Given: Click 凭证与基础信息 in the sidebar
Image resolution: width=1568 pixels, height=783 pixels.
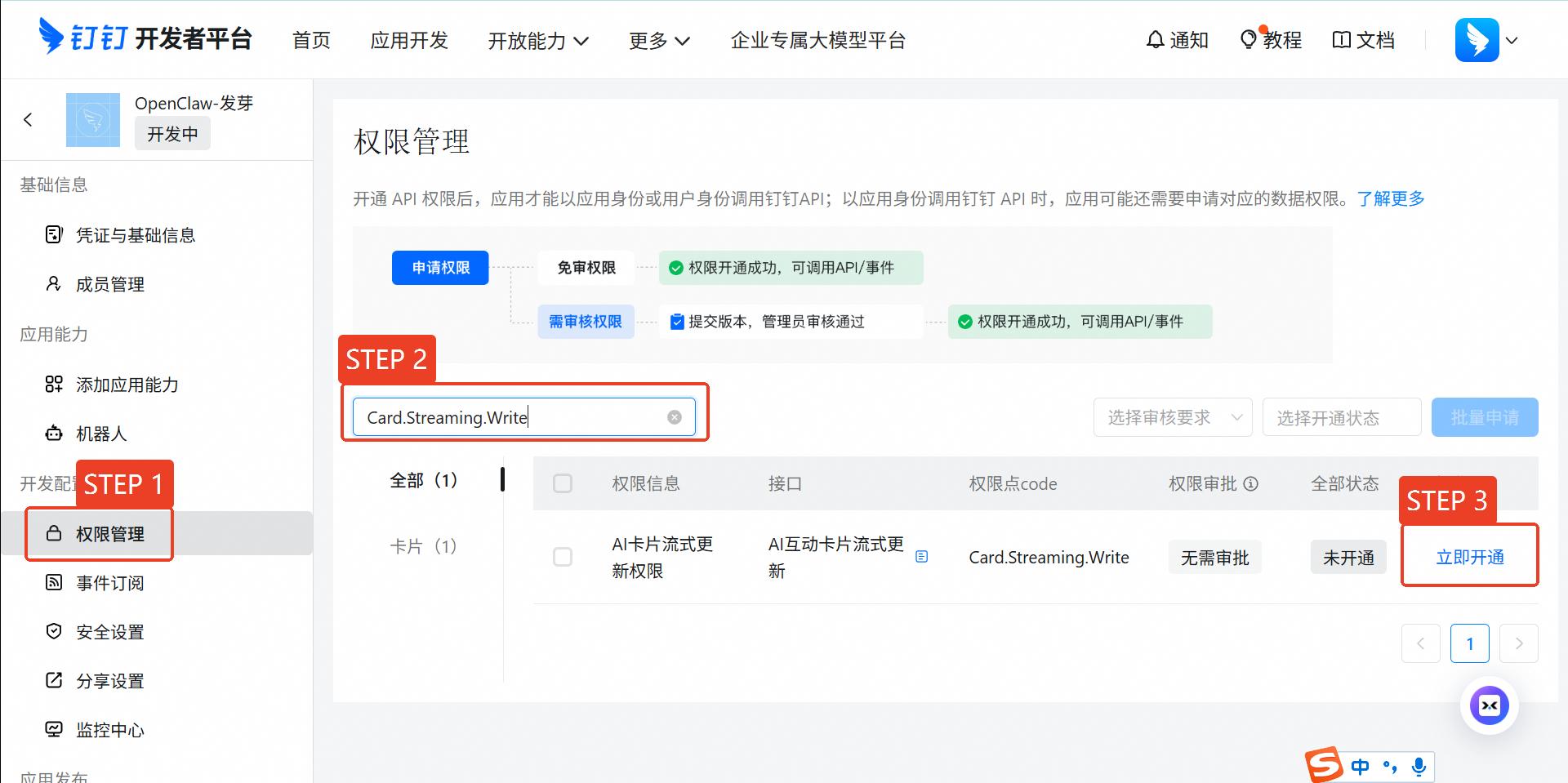Looking at the screenshot, I should click(136, 235).
